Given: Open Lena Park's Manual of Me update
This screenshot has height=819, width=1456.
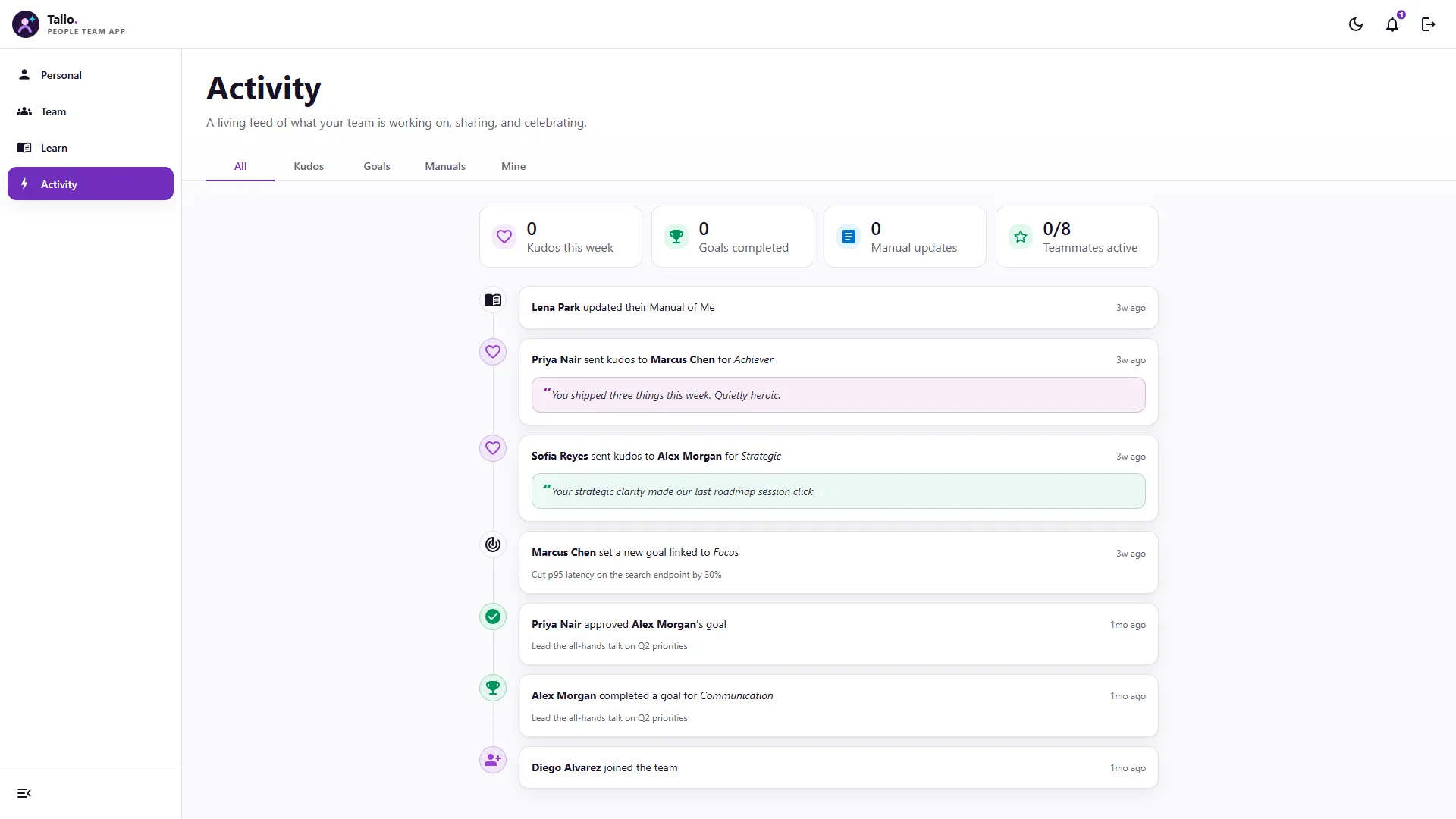Looking at the screenshot, I should [x=839, y=308].
